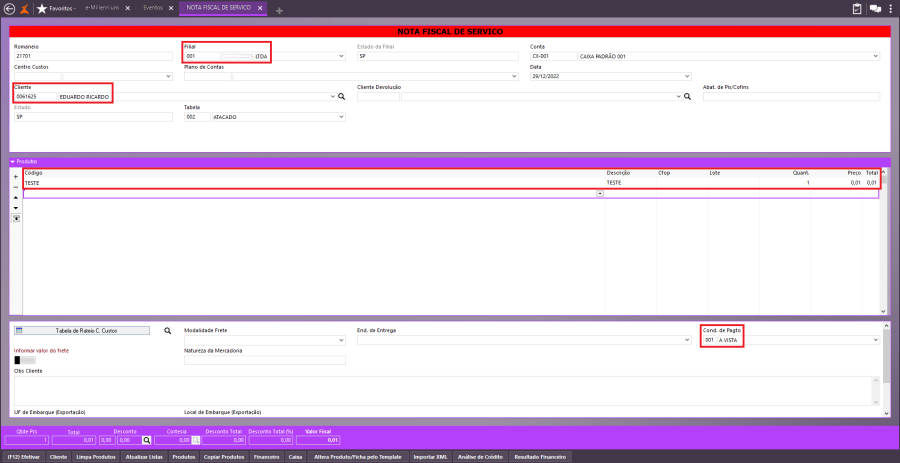Open the Tabela ATACADO dropdown

click(342, 117)
